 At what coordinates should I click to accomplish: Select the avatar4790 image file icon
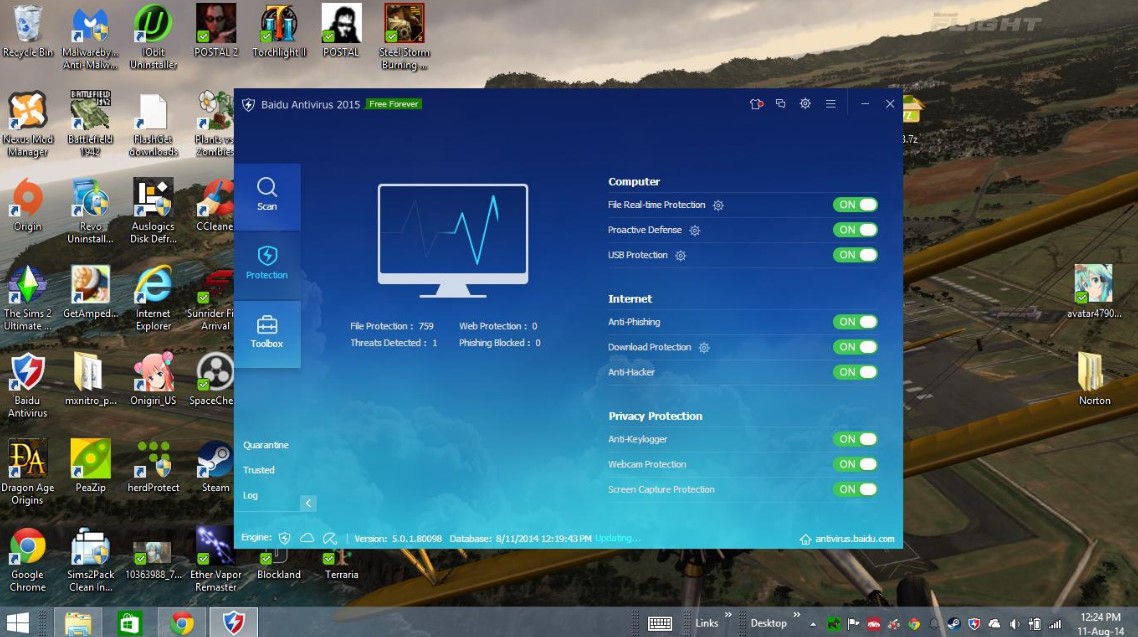1094,292
